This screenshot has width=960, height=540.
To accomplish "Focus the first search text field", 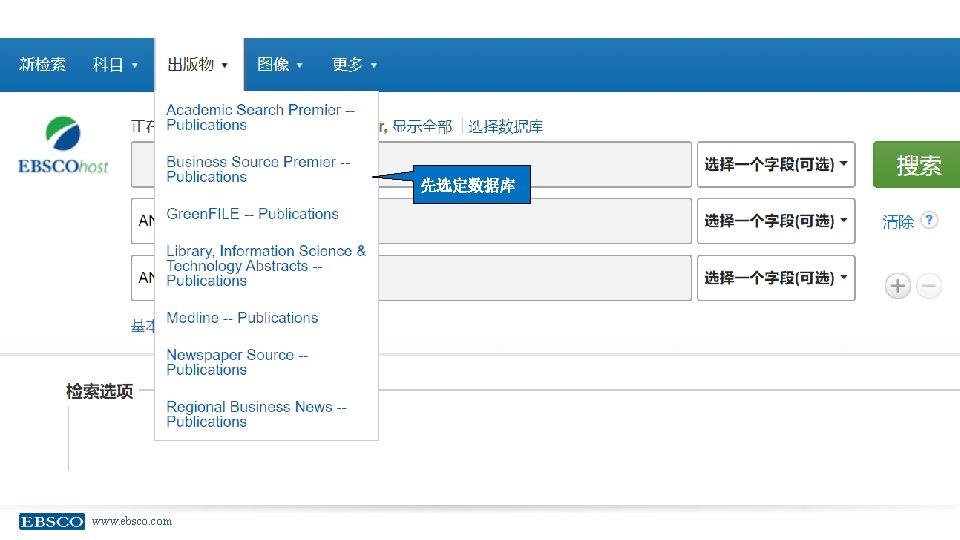I will click(534, 165).
